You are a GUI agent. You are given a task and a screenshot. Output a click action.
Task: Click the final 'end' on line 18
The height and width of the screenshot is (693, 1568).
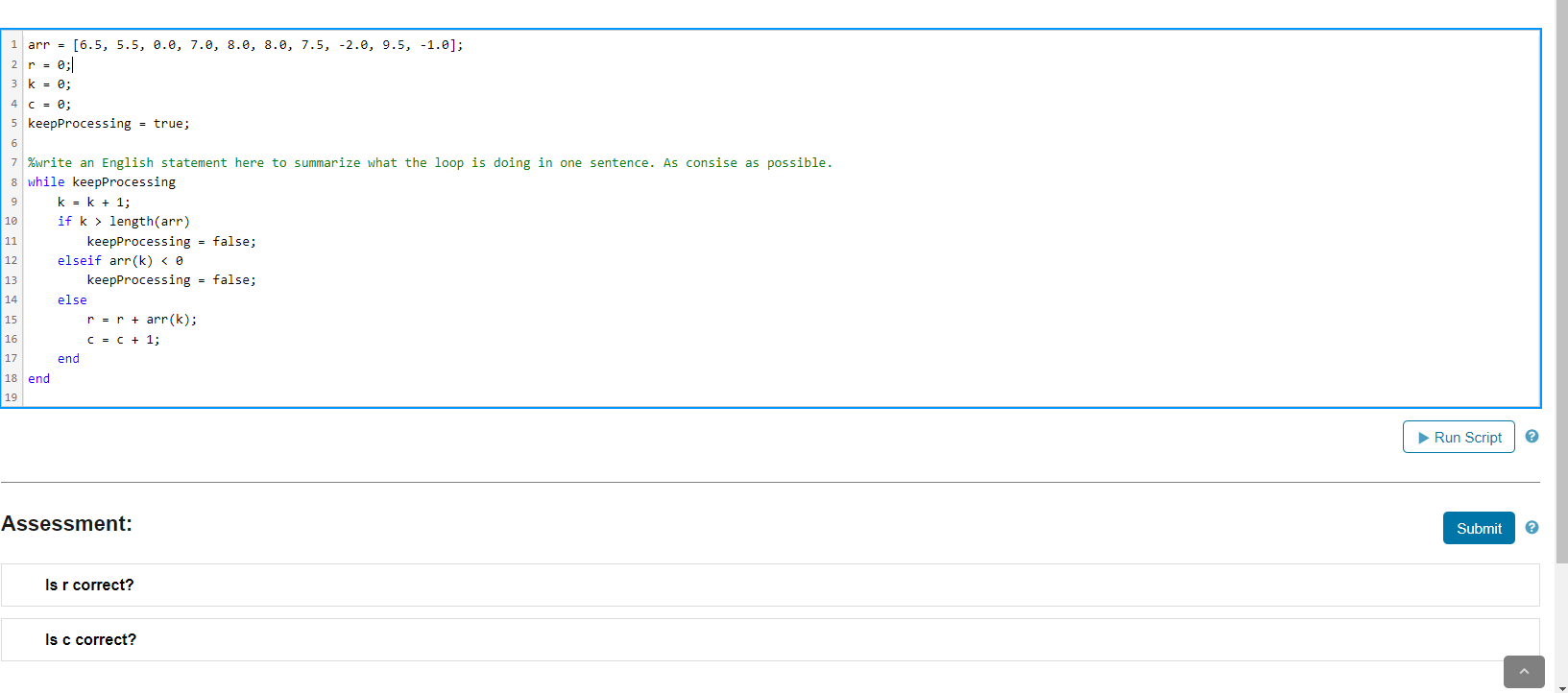(38, 379)
